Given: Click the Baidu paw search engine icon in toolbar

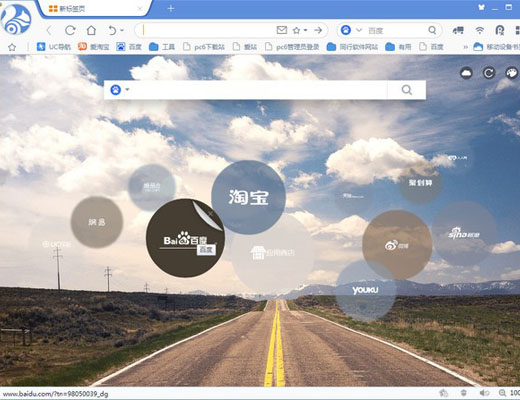Looking at the screenshot, I should click(x=346, y=30).
